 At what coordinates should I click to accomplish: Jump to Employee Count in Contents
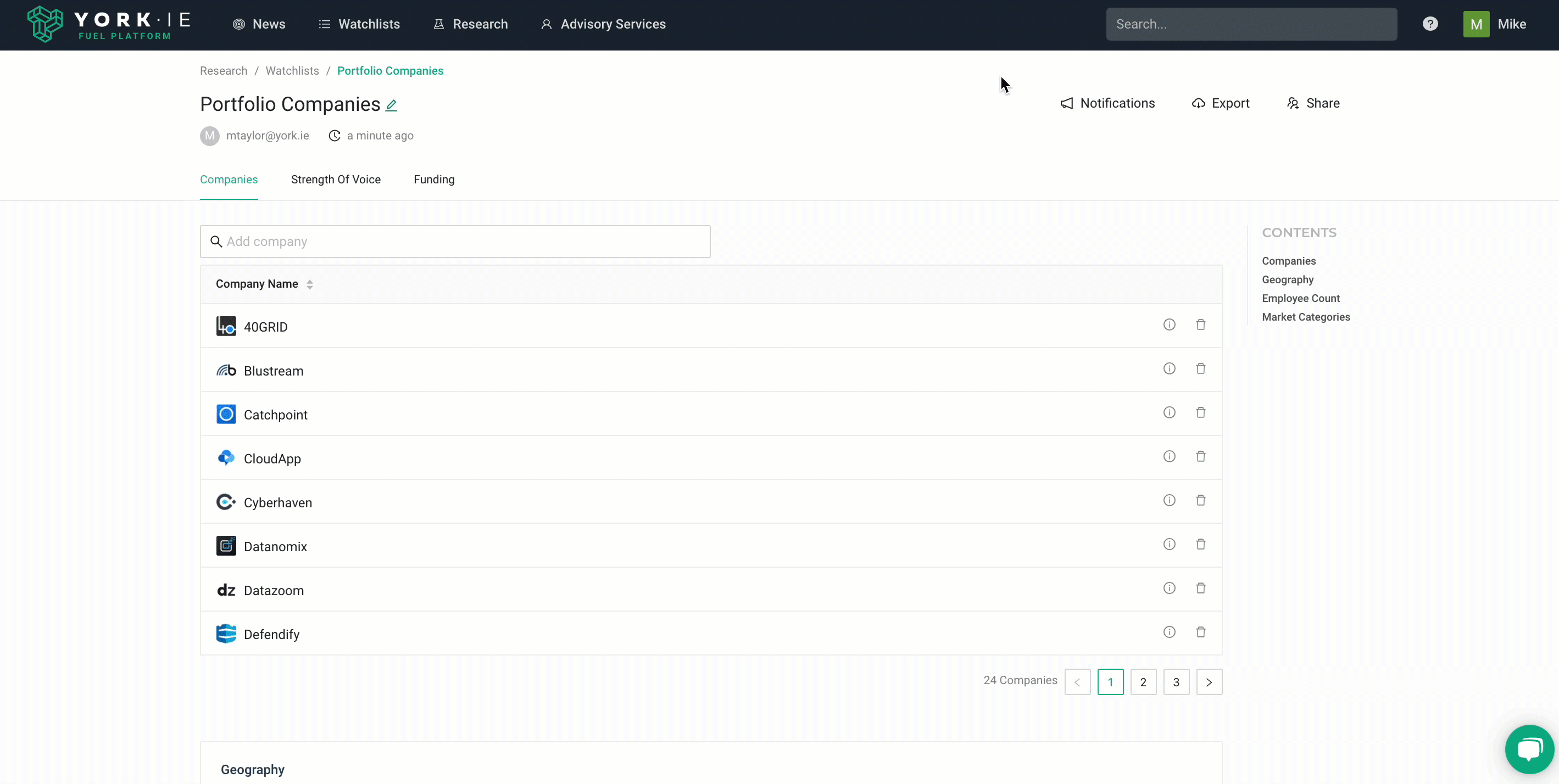pos(1301,299)
